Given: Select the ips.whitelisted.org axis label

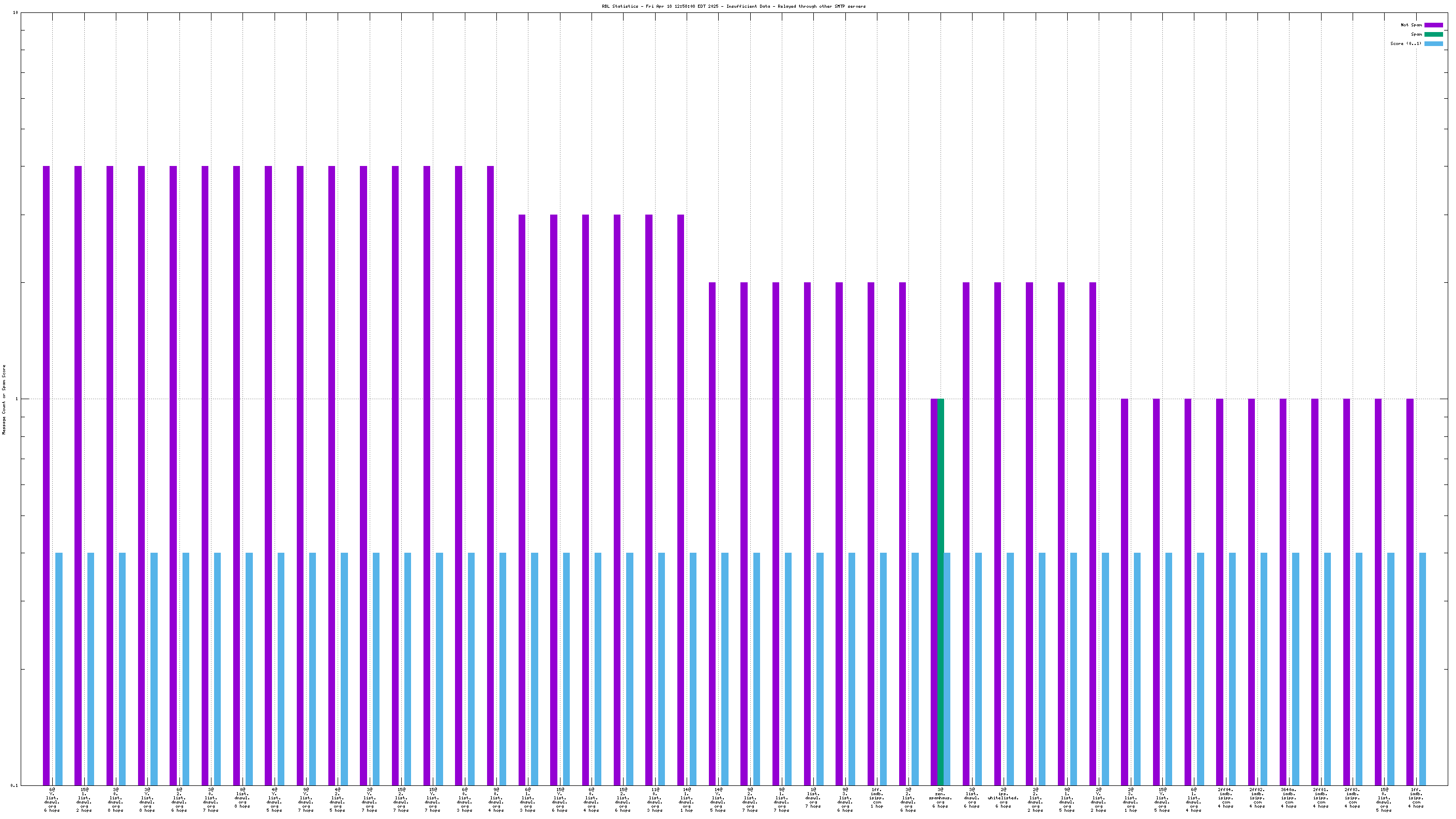Looking at the screenshot, I should click(x=1003, y=797).
